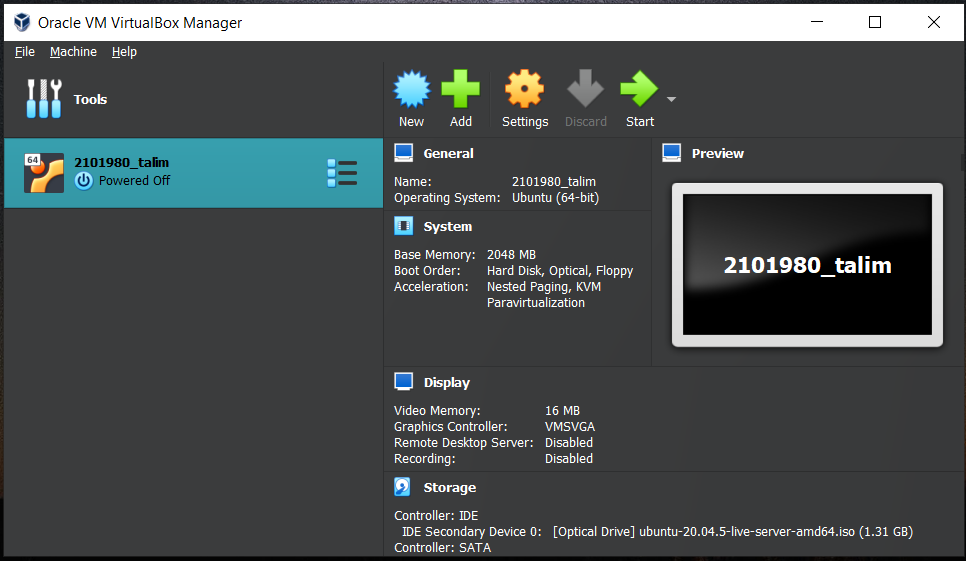Click the 2048 MB base memory value
The height and width of the screenshot is (561, 966).
(x=511, y=254)
